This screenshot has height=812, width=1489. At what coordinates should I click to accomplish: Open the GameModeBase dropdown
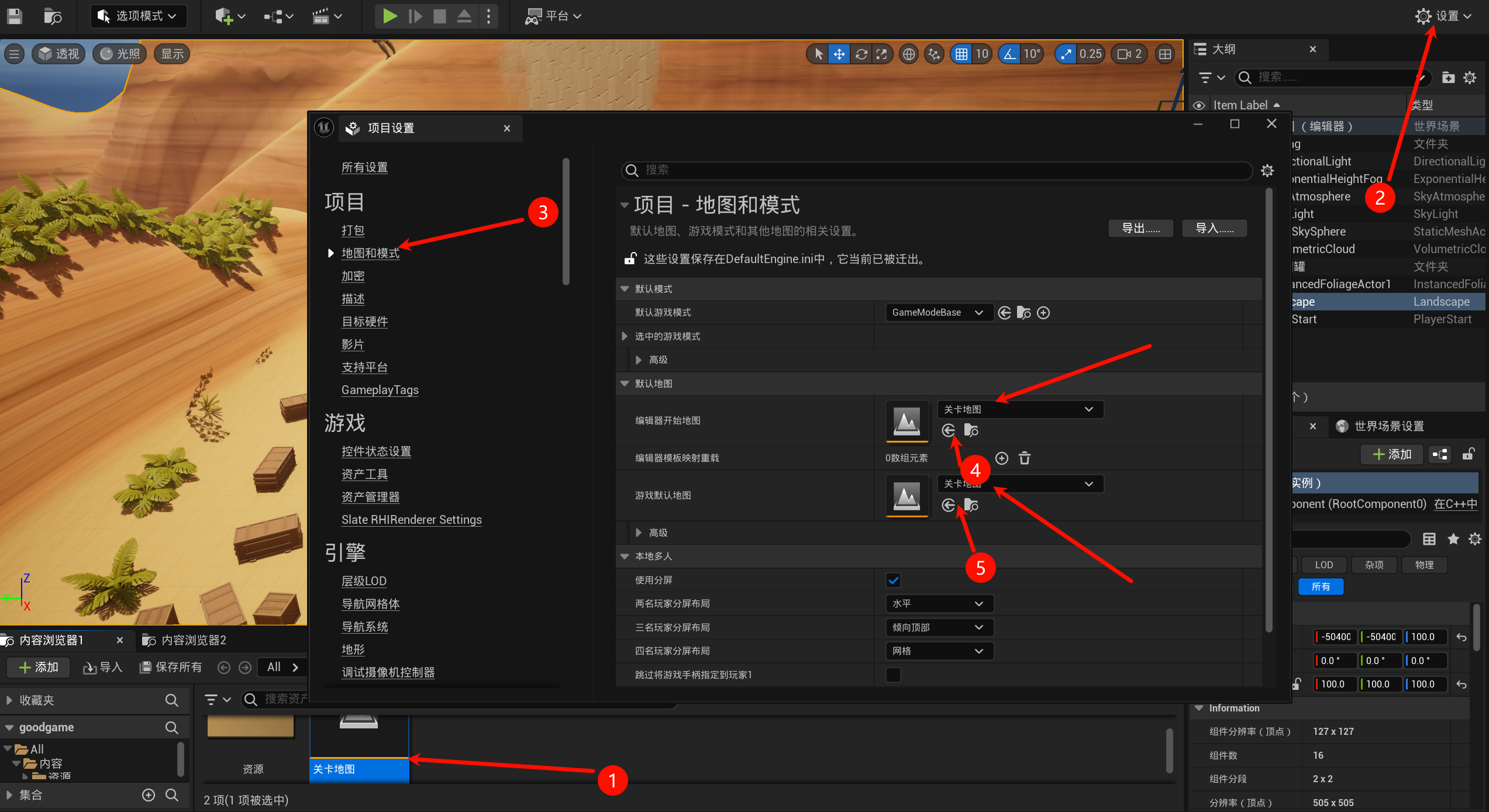pos(937,313)
